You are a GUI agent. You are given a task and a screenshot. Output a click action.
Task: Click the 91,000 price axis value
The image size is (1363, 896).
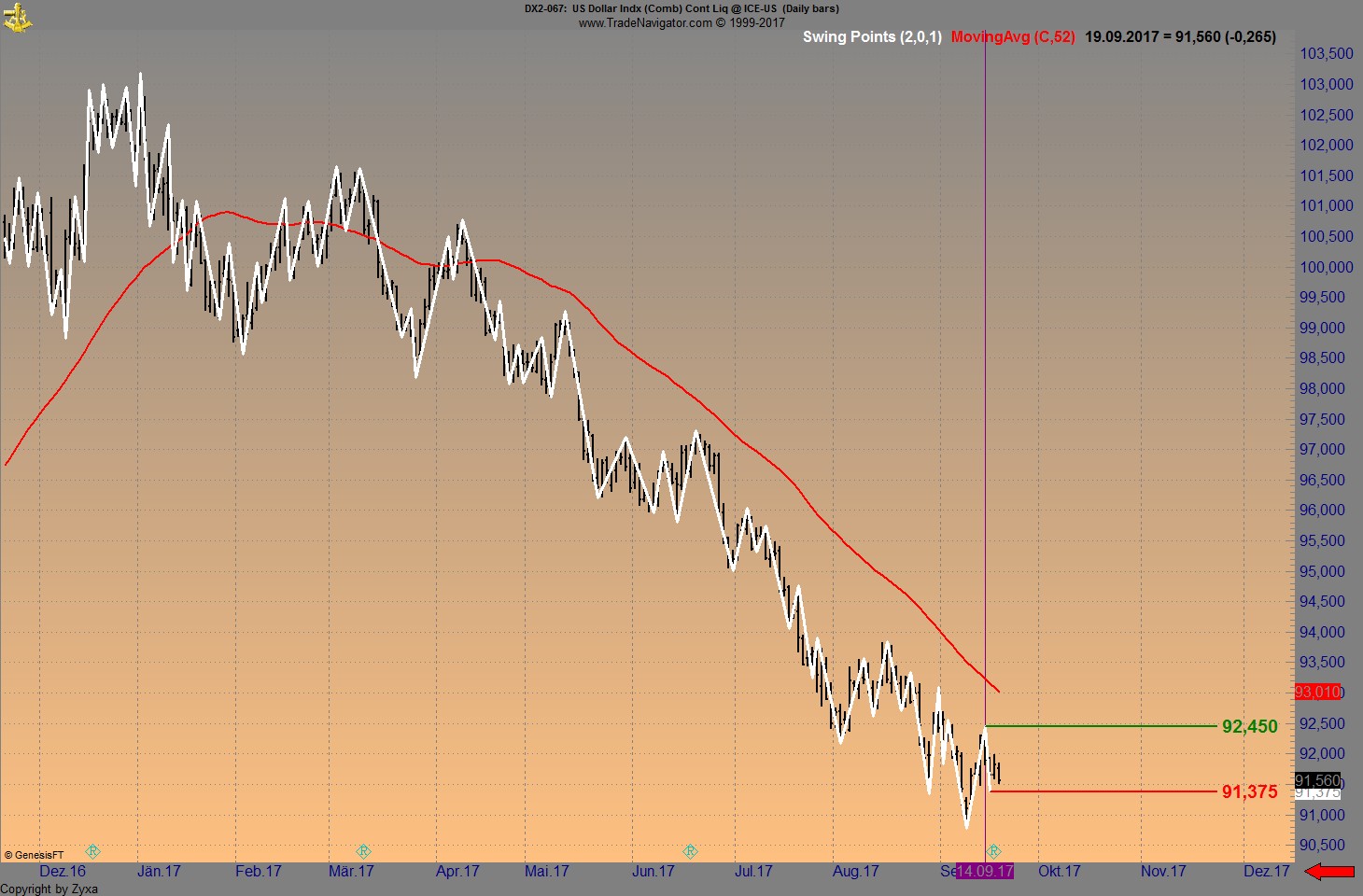[x=1323, y=815]
